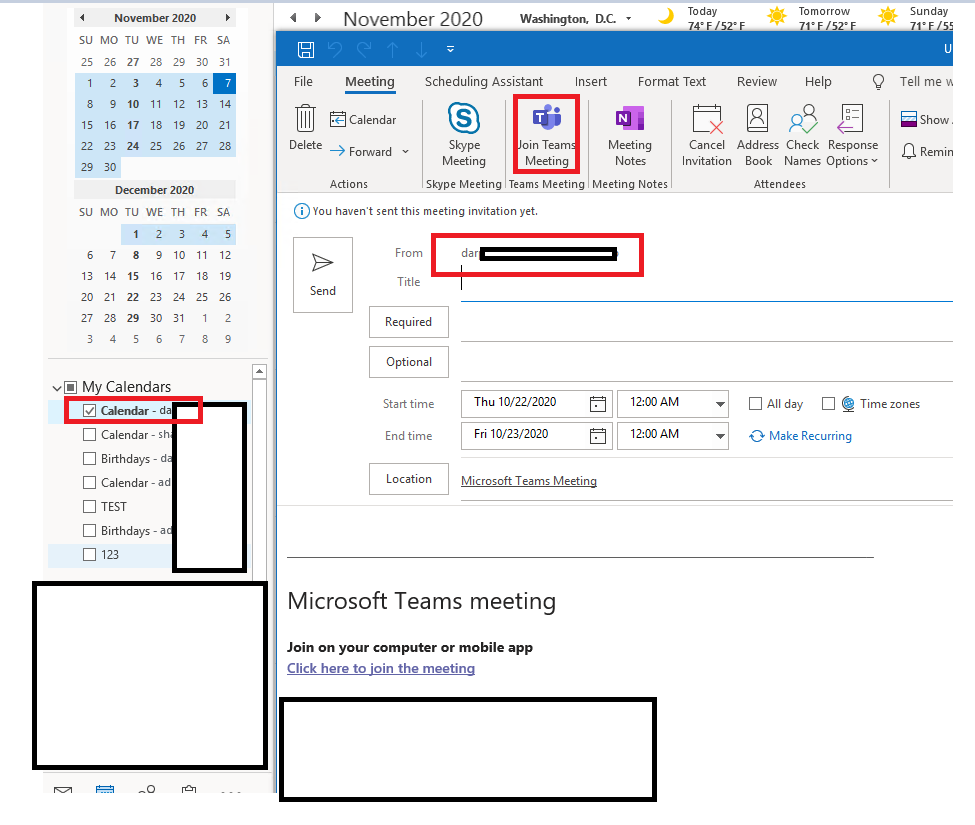The width and height of the screenshot is (975, 825).
Task: Click the Redo arrow icon
Action: 364,49
